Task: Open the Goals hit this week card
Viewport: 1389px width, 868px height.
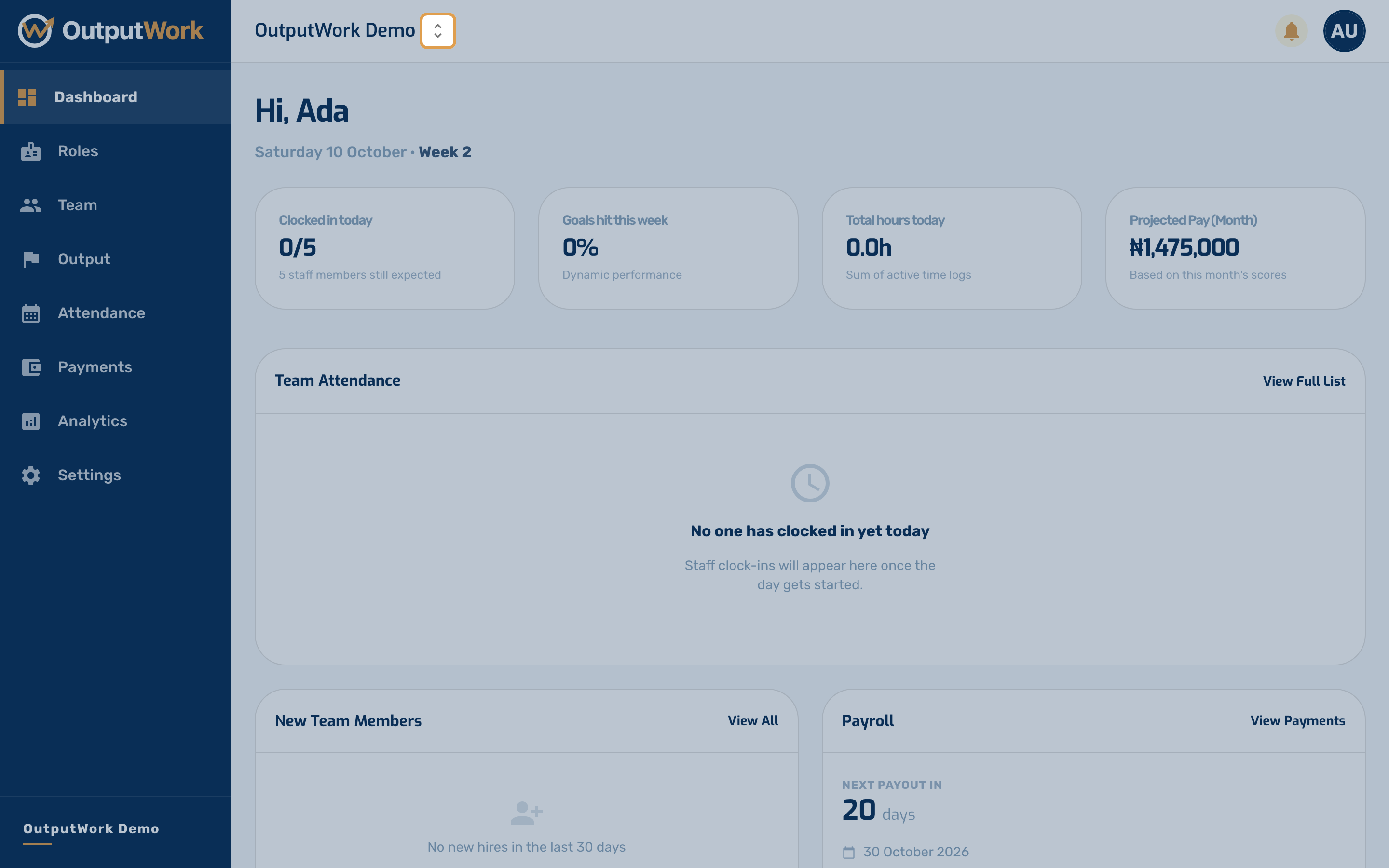Action: 668,248
